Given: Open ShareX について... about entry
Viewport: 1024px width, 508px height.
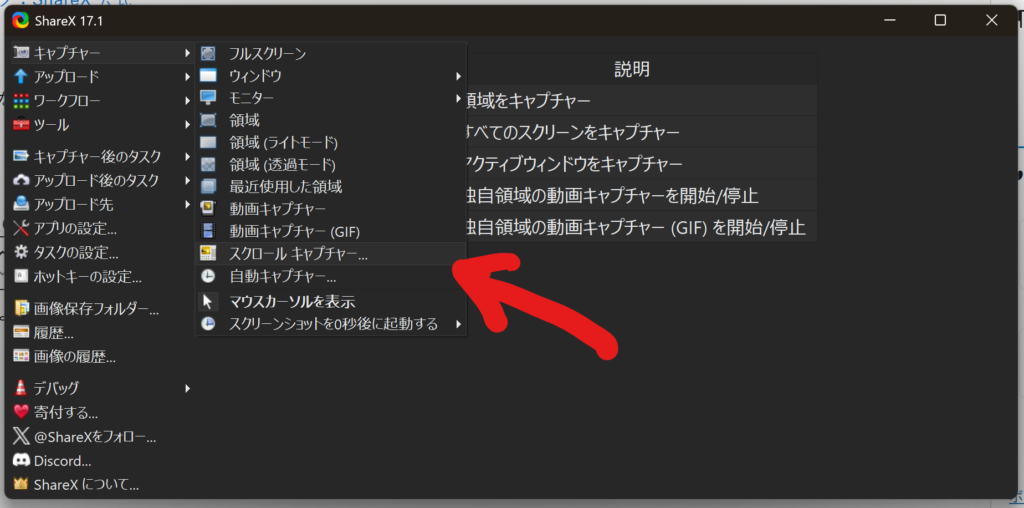Looking at the screenshot, I should pos(103,484).
